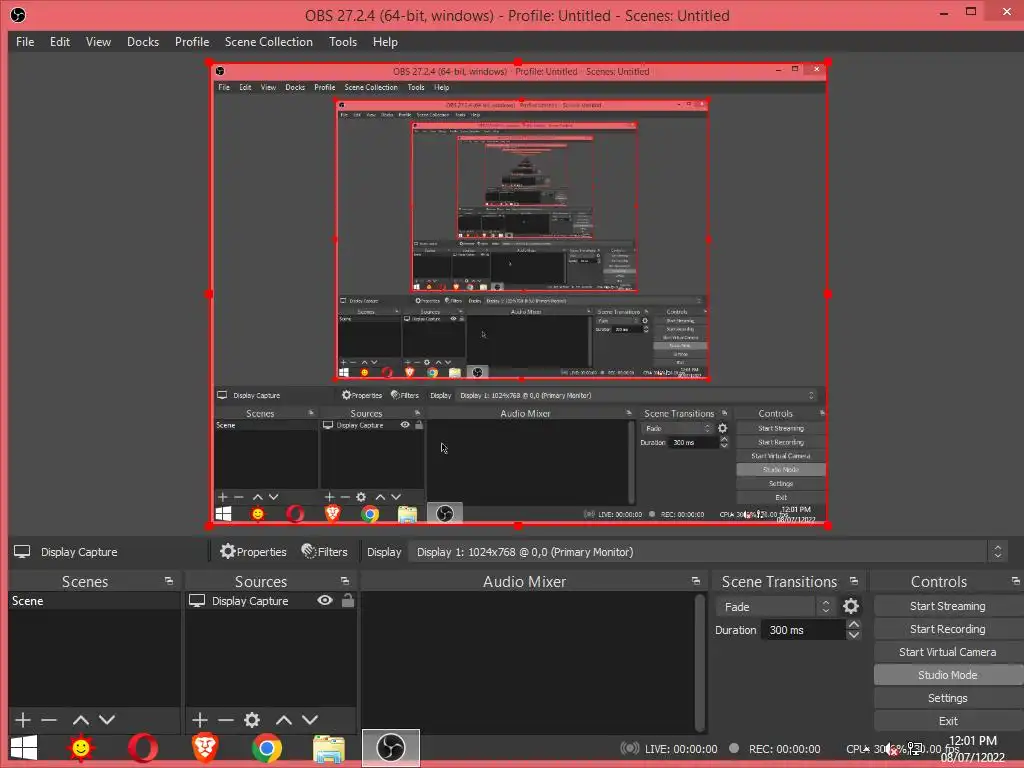Open the Display selection dropdown
1024x768 pixels.
click(x=708, y=552)
